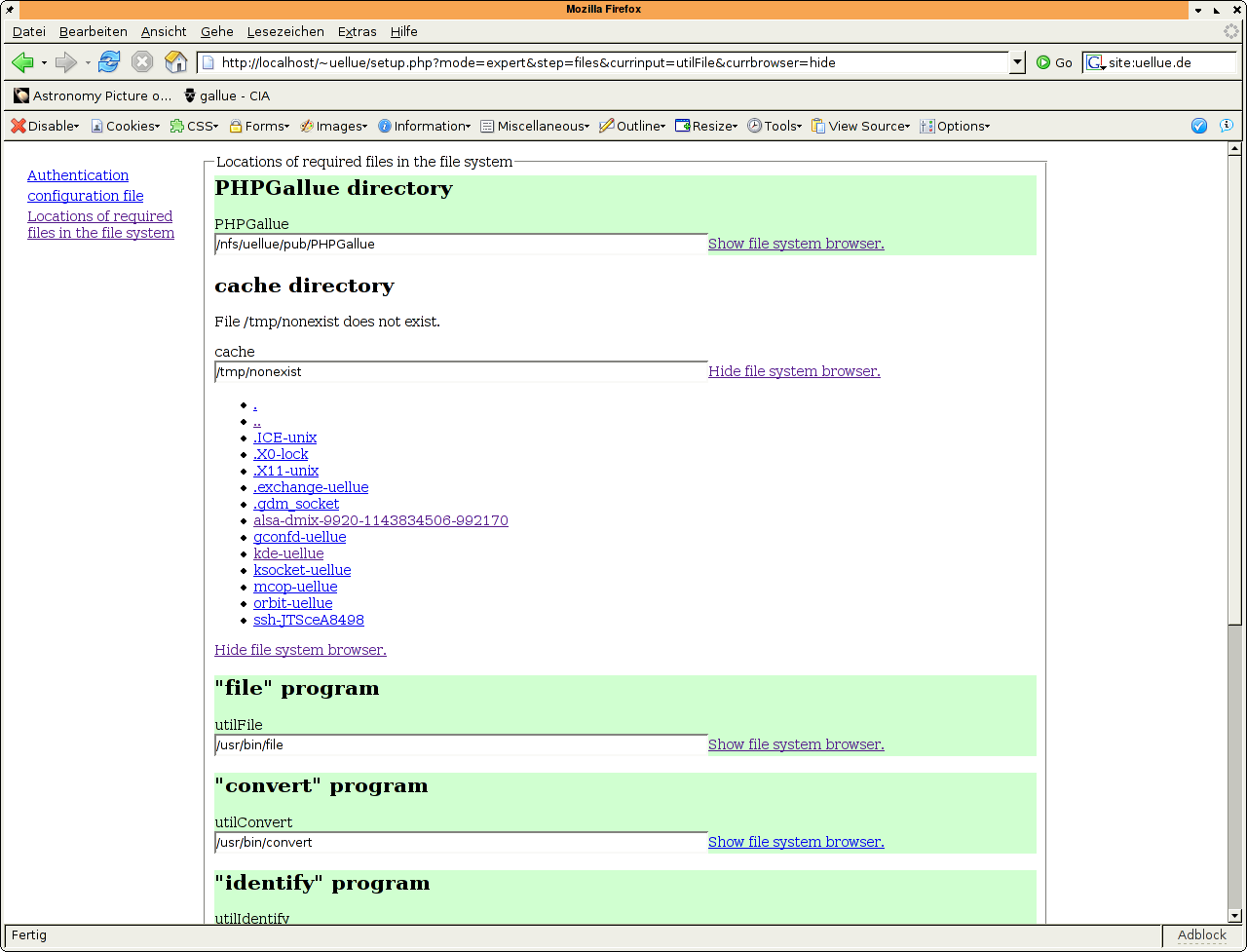Expand the Resize toolbar menu
The width and height of the screenshot is (1247, 952).
click(707, 126)
